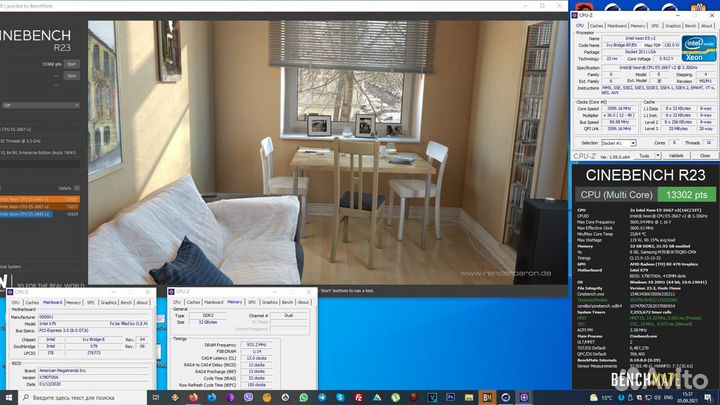Open Firefox from the taskbar
Screen dimensions: 720x405
pos(193,398)
